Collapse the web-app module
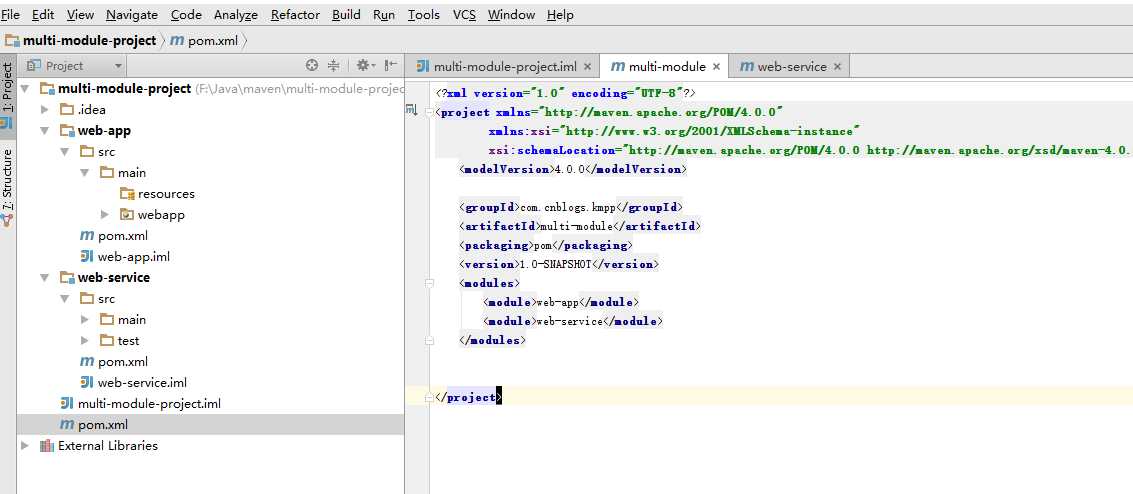 [x=45, y=131]
